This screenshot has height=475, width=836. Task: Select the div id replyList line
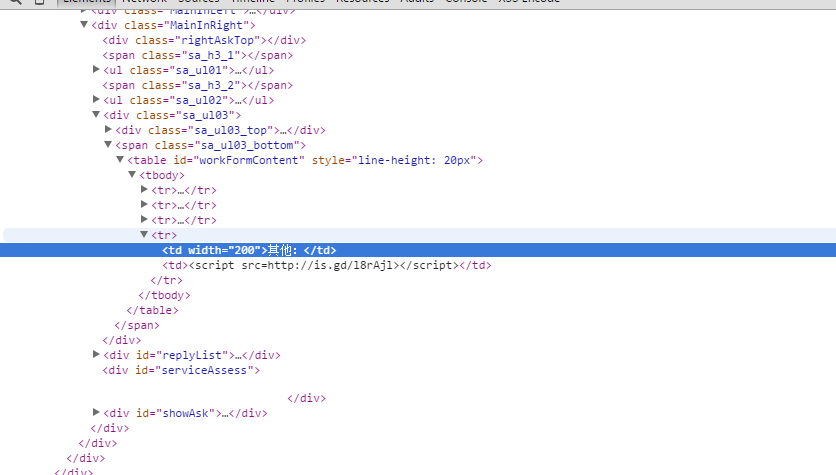192,355
